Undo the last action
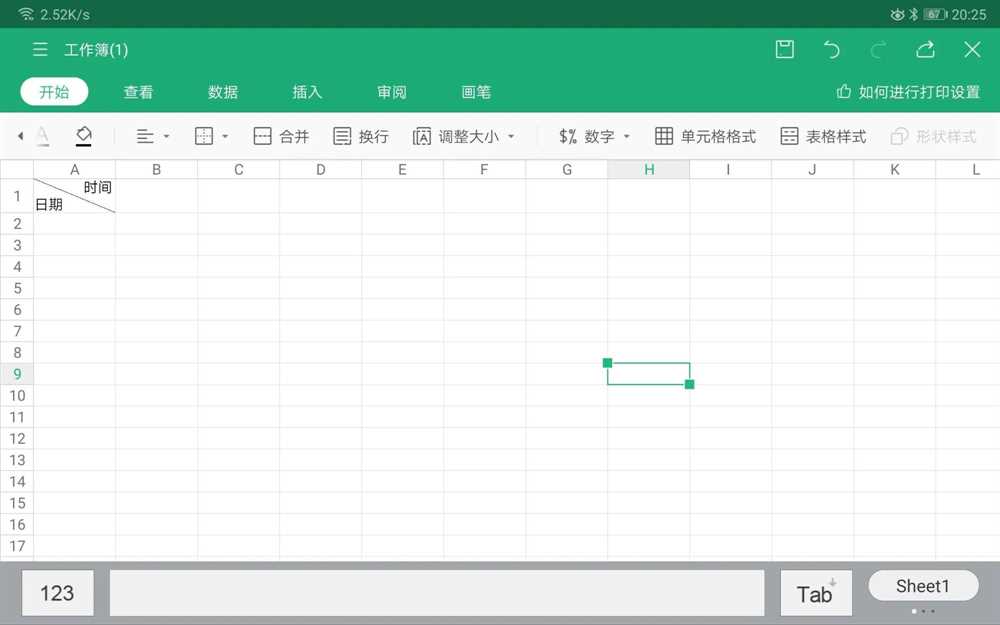This screenshot has width=1000, height=625. (832, 50)
